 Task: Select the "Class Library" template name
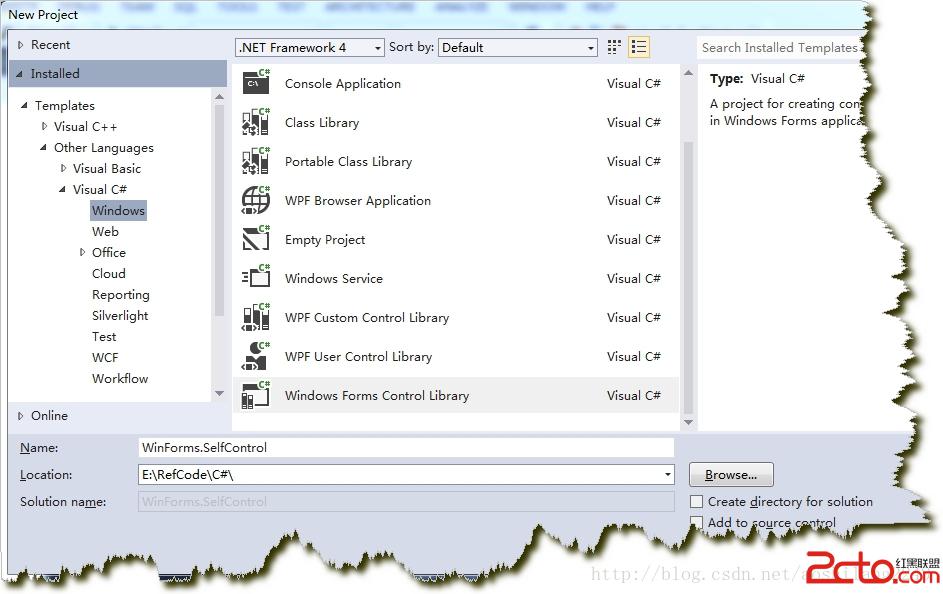pyautogui.click(x=322, y=123)
